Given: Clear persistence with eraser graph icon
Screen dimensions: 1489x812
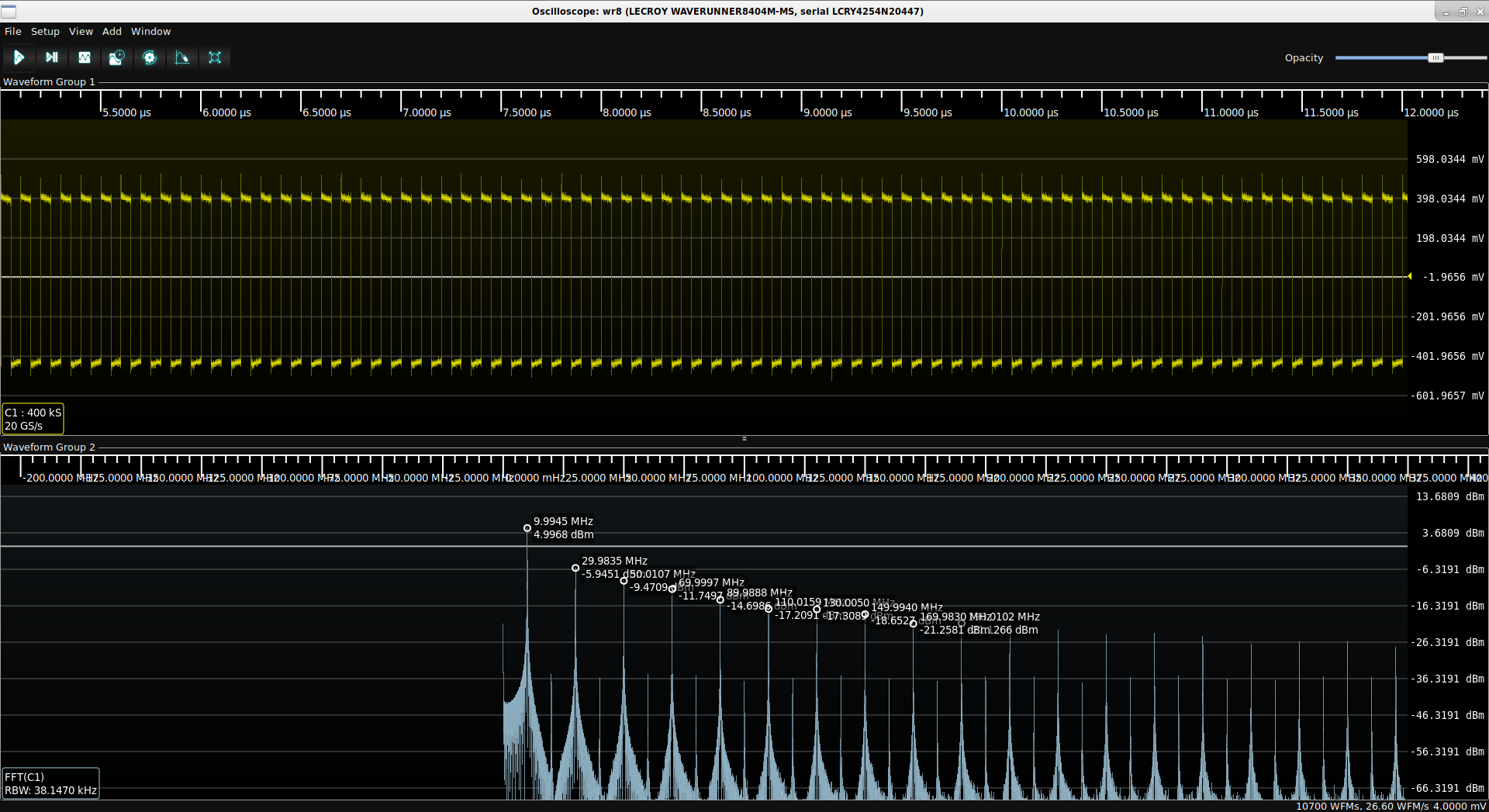Looking at the screenshot, I should pos(182,57).
